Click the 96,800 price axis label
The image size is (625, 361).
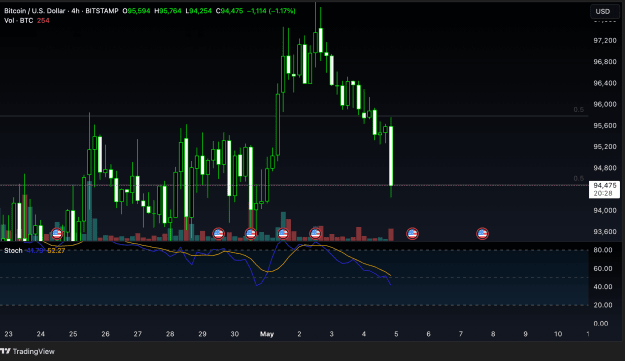pyautogui.click(x=605, y=62)
